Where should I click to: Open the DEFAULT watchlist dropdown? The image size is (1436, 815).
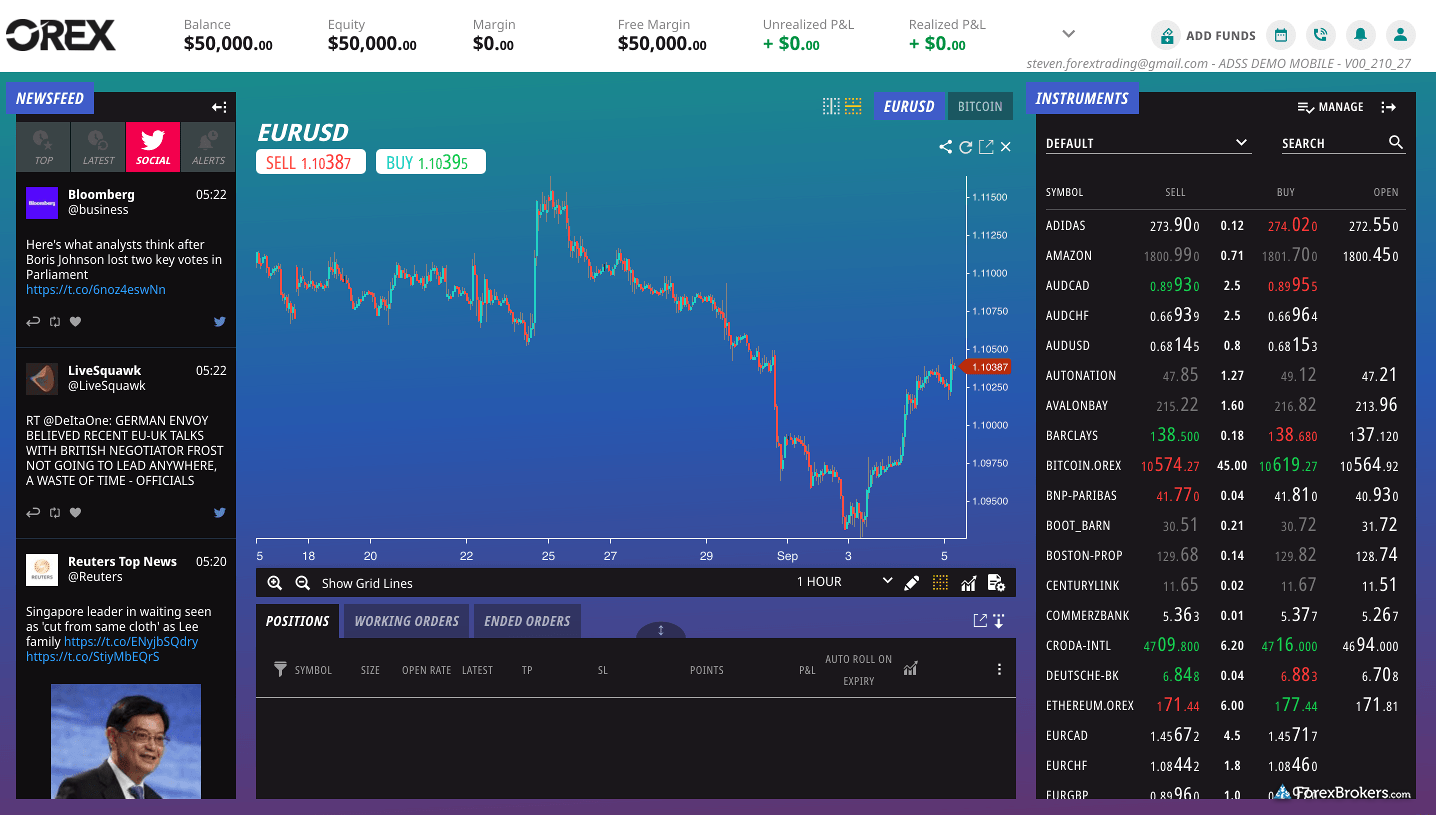[1148, 143]
